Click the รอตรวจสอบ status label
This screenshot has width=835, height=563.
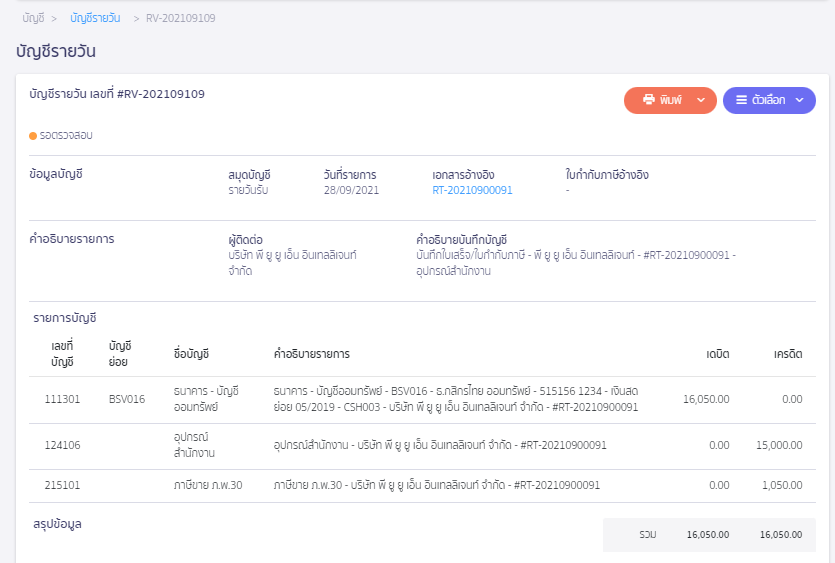coord(67,135)
